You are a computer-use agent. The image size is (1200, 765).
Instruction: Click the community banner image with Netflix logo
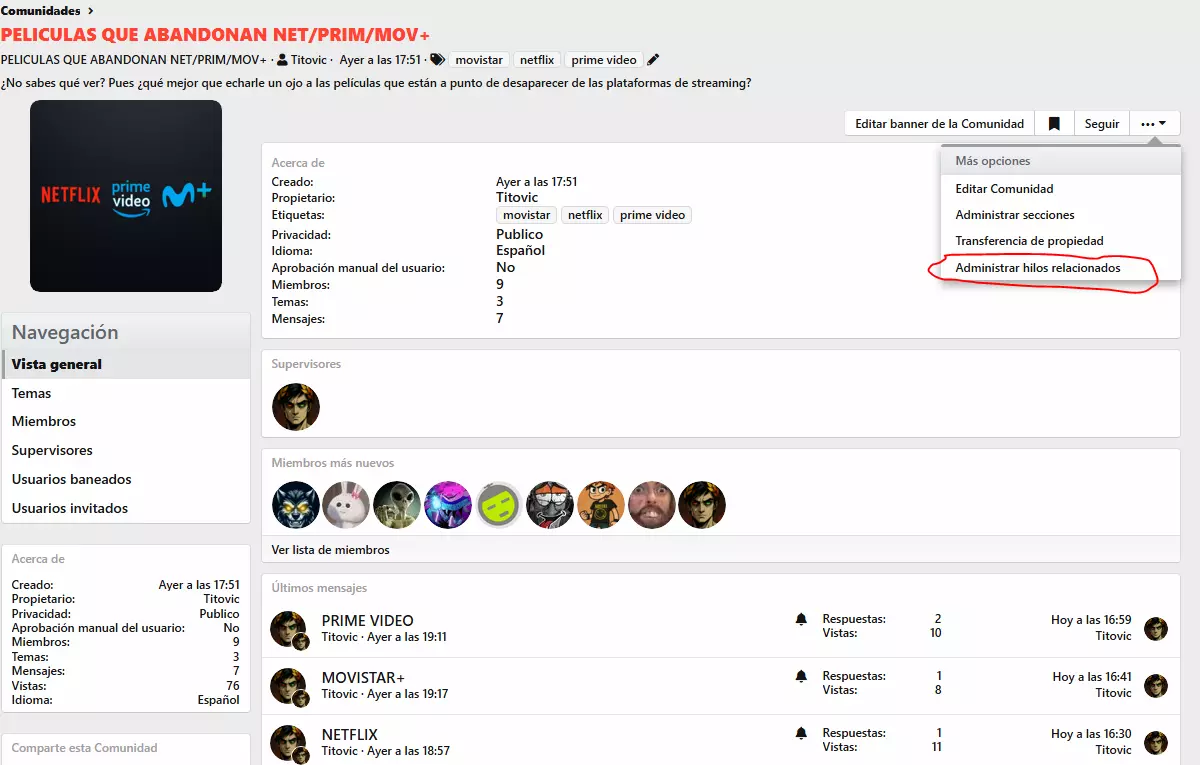[x=126, y=196]
